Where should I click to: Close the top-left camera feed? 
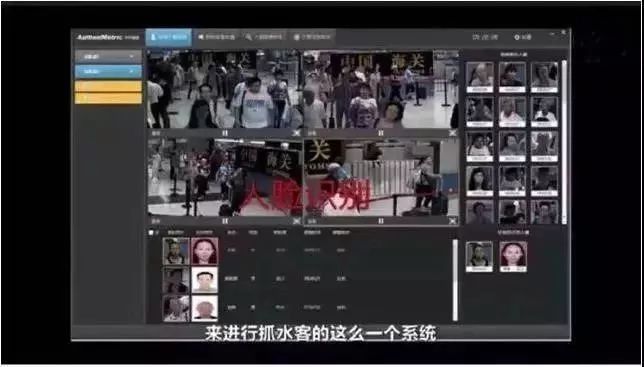tap(297, 133)
